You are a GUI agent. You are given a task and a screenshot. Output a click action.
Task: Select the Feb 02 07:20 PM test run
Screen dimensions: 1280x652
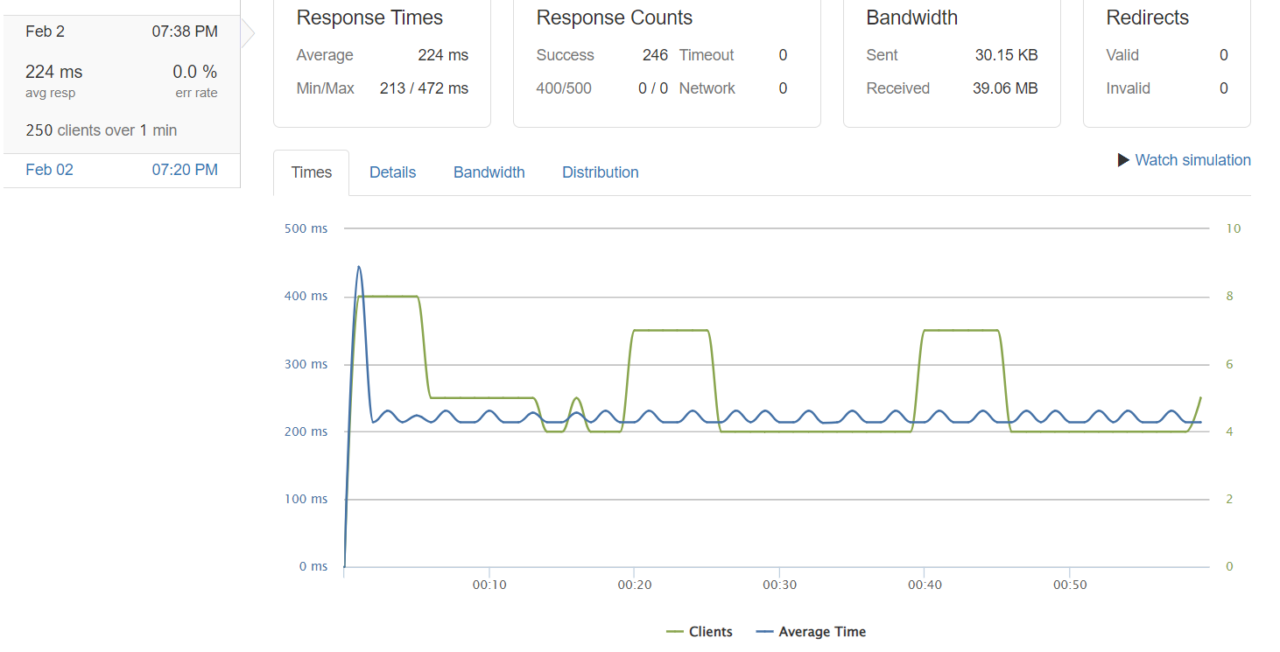pyautogui.click(x=120, y=169)
